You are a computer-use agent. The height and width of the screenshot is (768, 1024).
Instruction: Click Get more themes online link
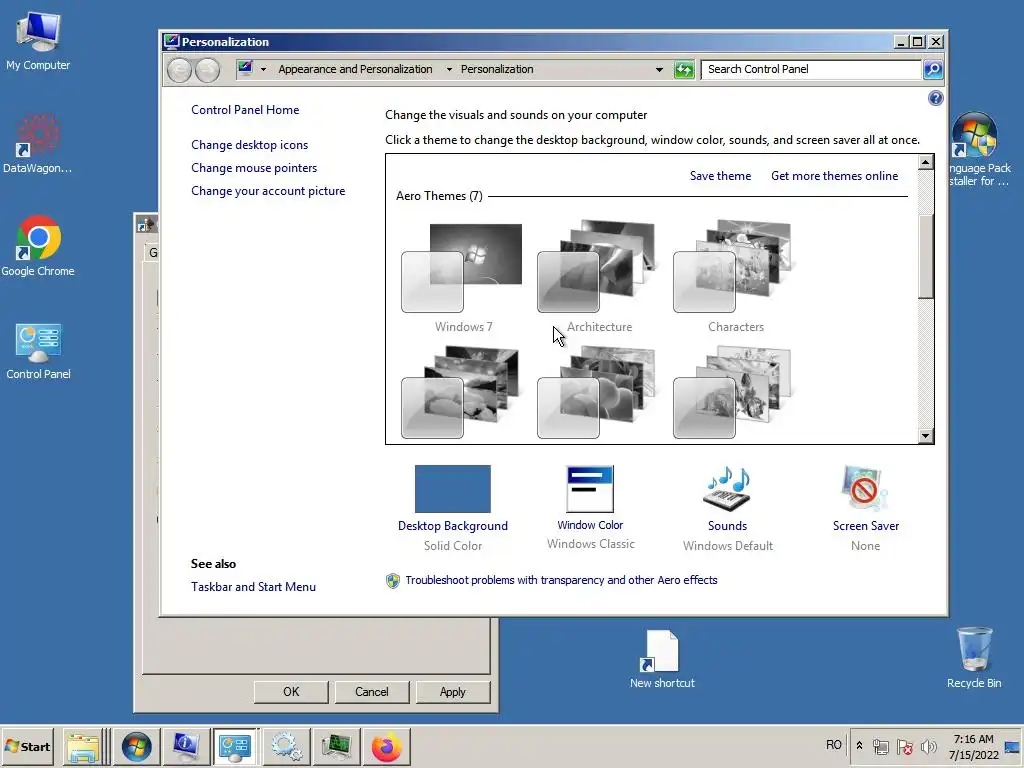pyautogui.click(x=834, y=176)
